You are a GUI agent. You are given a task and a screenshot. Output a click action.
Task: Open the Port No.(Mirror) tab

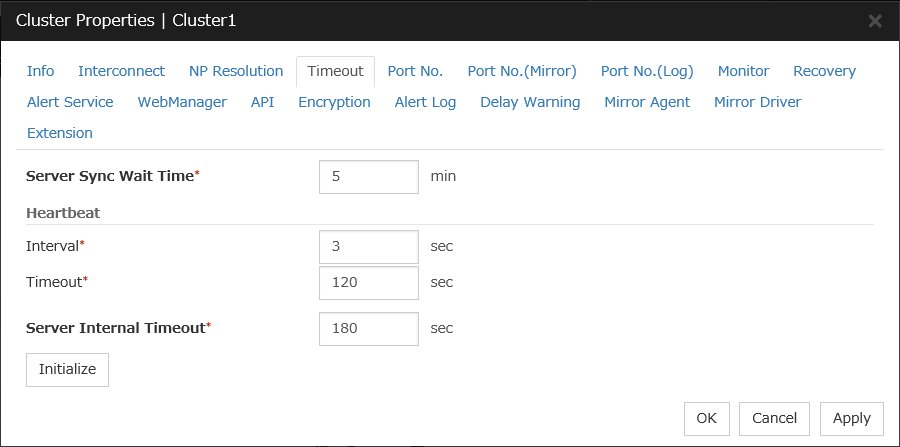click(x=522, y=71)
